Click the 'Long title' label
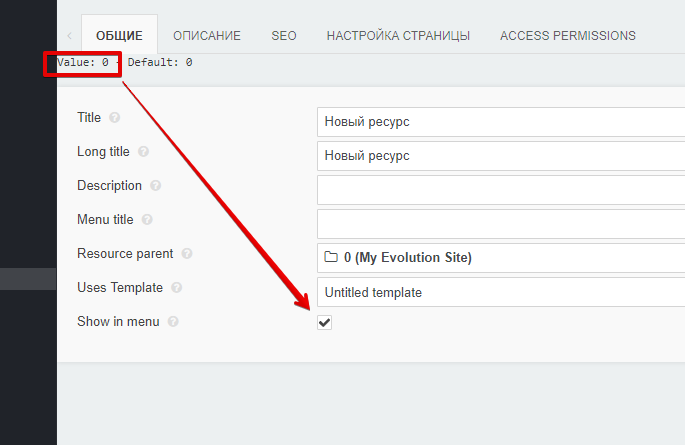 (104, 152)
